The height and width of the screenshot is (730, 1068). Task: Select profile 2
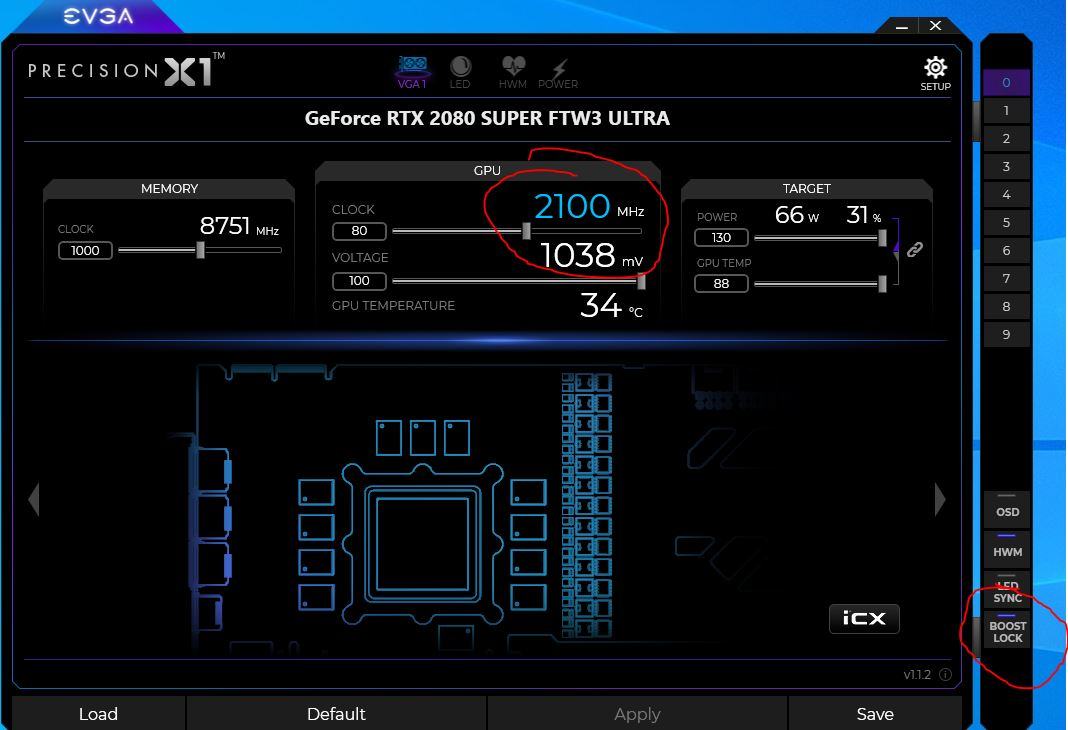point(1006,138)
